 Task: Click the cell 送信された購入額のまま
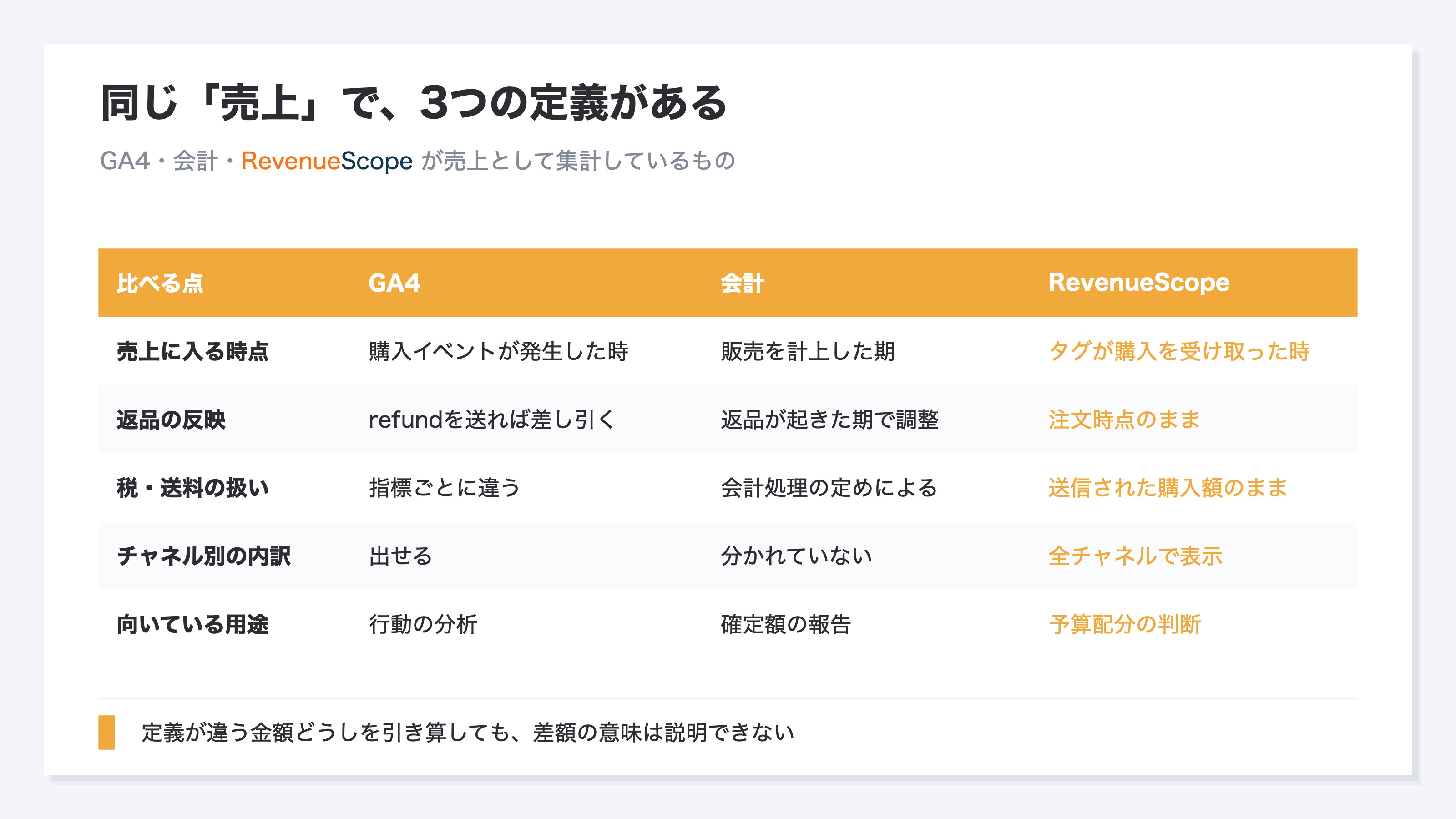point(1168,488)
